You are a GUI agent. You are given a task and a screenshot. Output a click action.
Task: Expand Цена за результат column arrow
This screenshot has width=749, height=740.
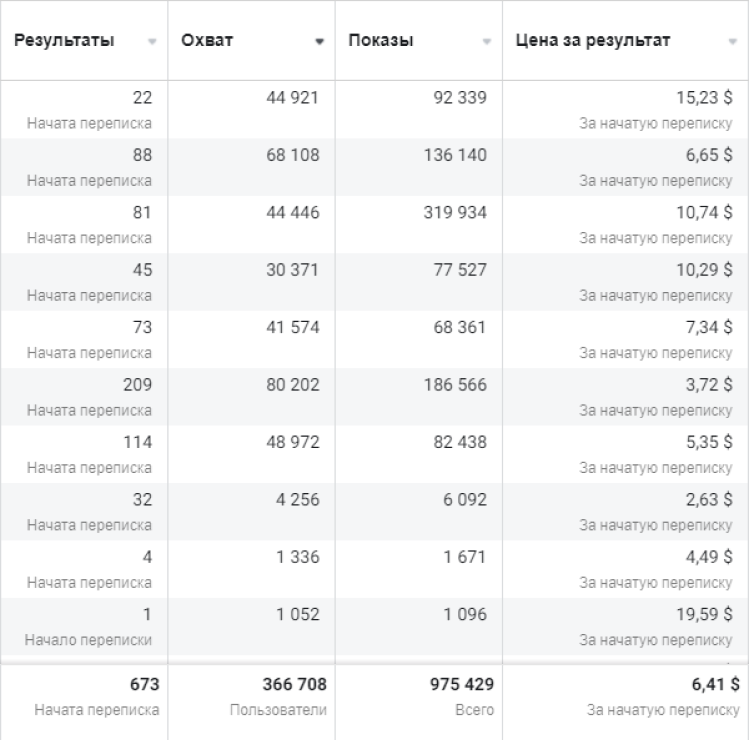(732, 42)
